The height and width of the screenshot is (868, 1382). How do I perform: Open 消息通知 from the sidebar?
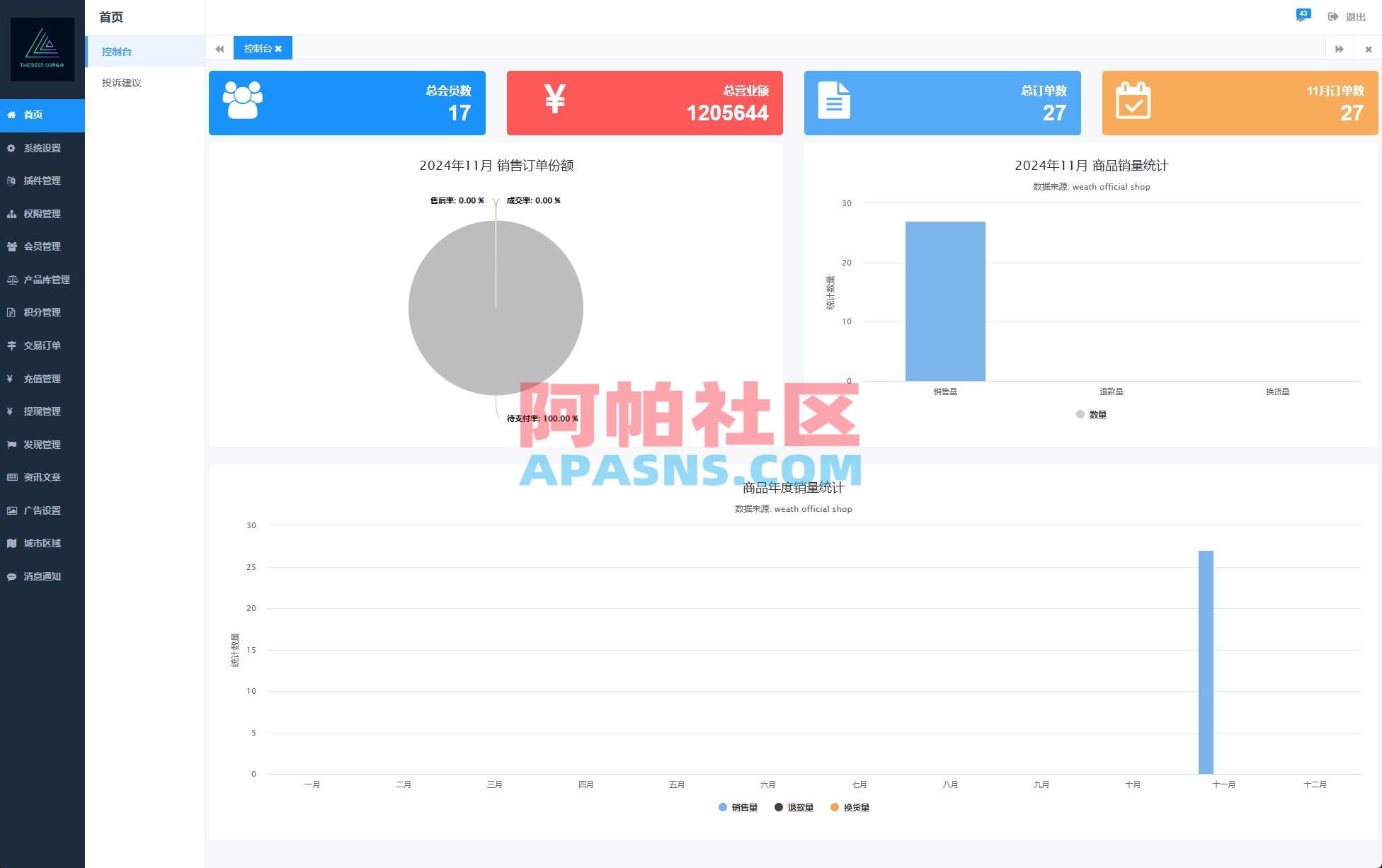(x=11, y=576)
